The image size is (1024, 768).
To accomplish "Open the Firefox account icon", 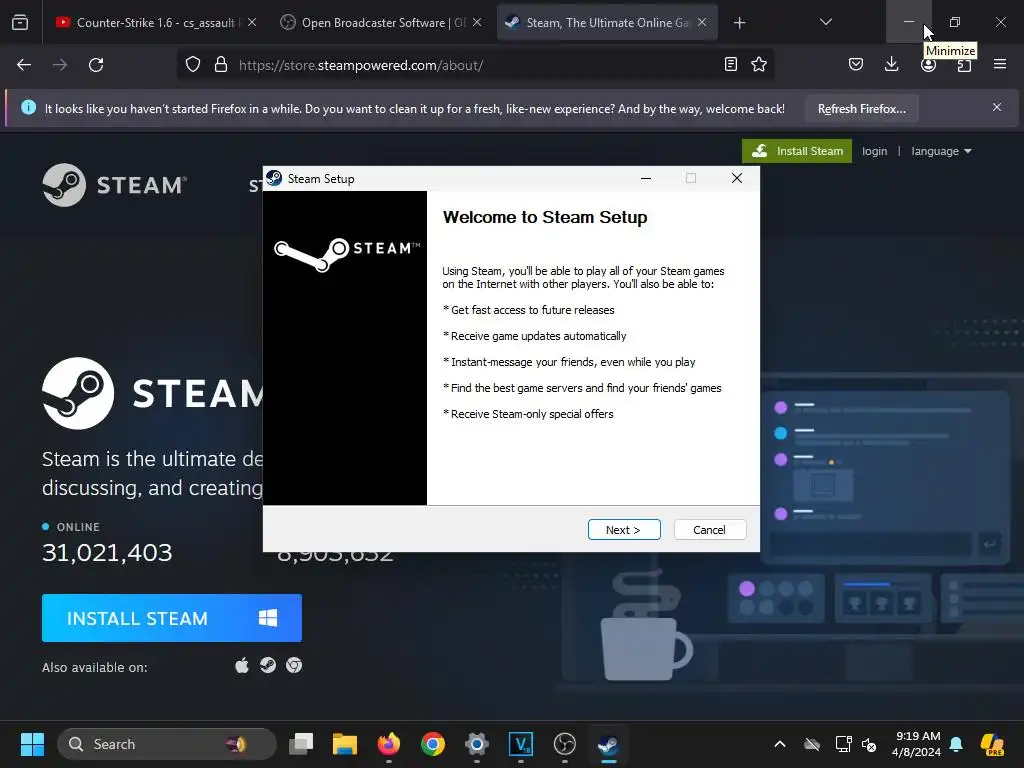I will click(x=928, y=65).
